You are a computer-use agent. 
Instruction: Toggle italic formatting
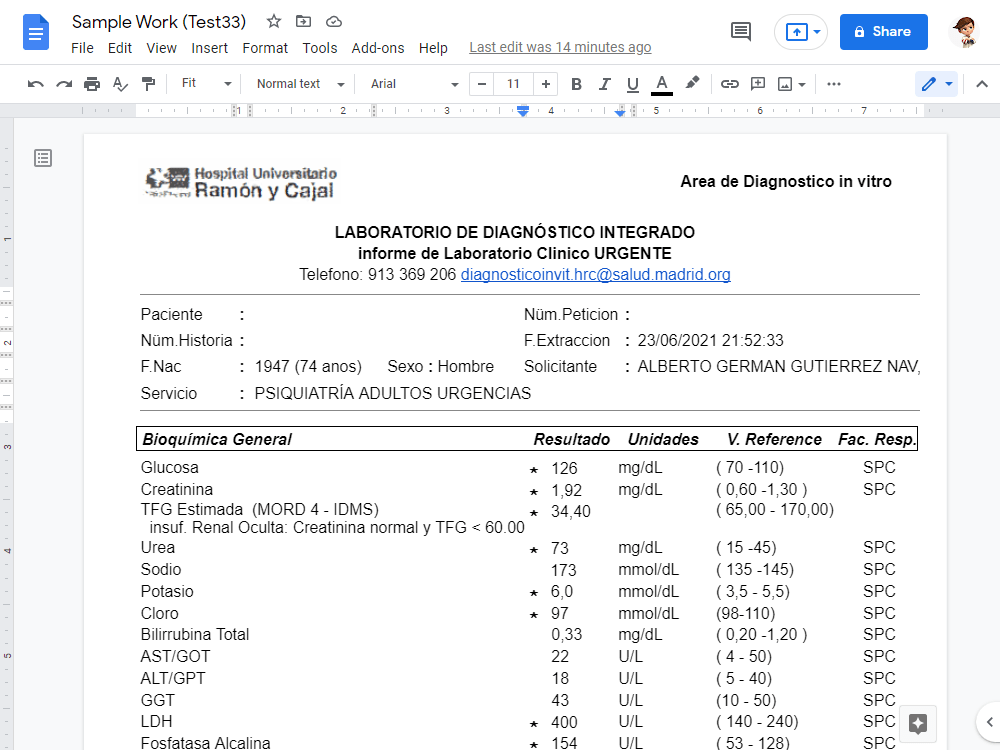click(604, 84)
